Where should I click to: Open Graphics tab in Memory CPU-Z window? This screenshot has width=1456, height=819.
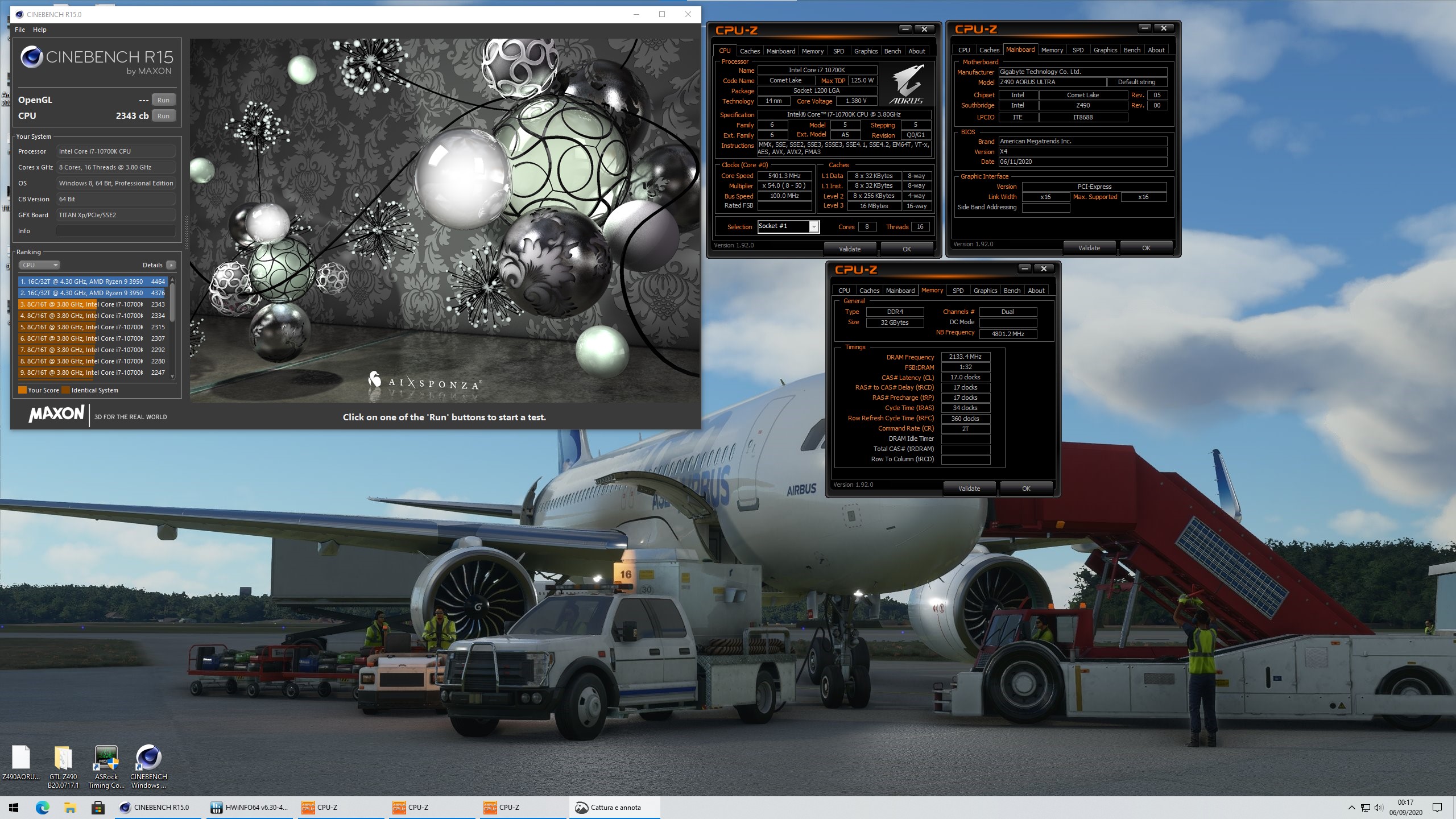(x=985, y=291)
